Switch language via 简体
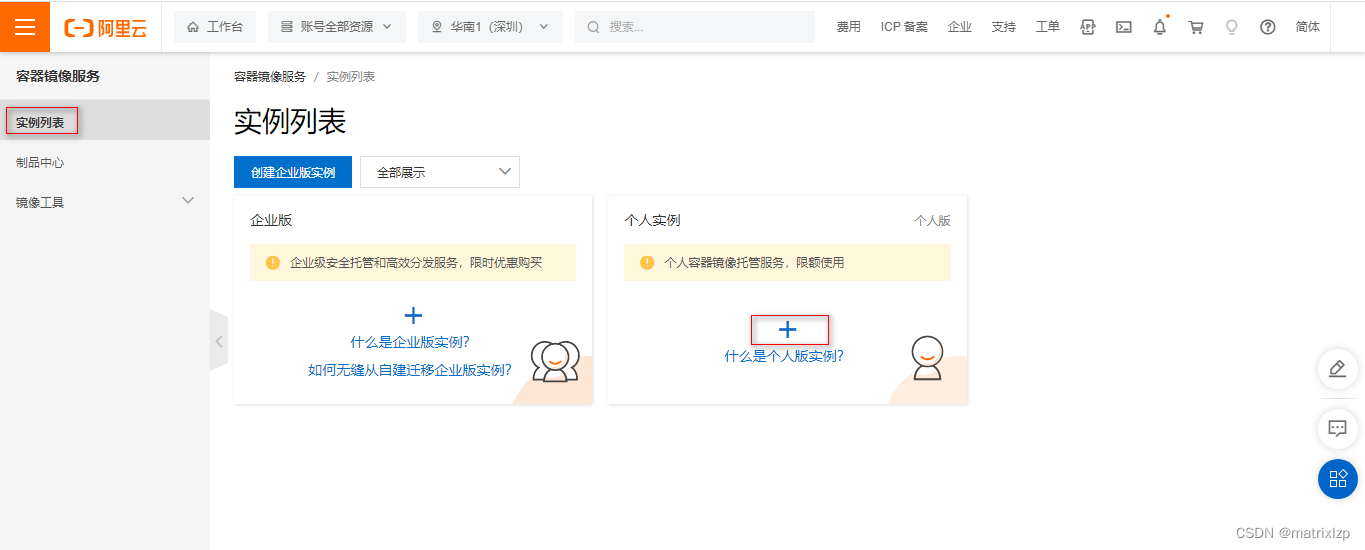Screen dimensions: 1365x550 [1308, 27]
